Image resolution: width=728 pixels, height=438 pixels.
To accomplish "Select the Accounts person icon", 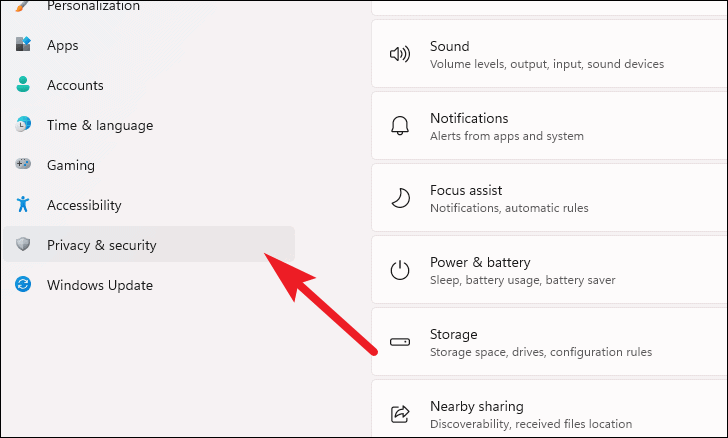I will 23,85.
